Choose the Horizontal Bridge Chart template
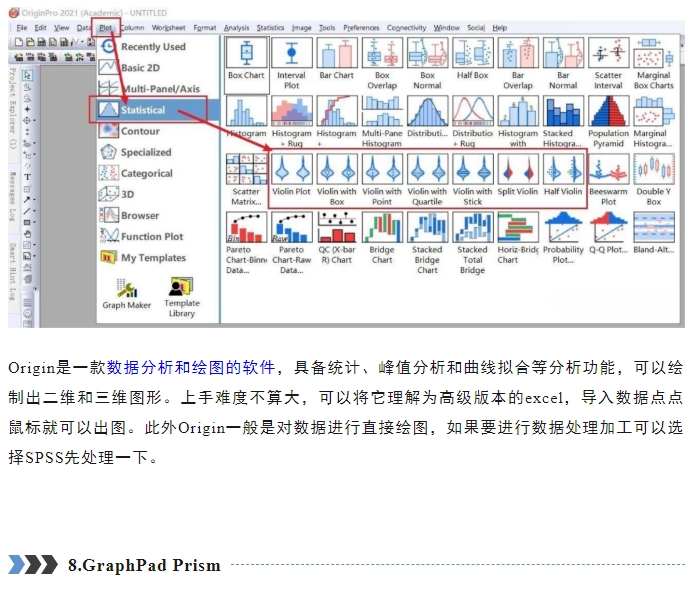Image resolution: width=694 pixels, height=596 pixels. click(518, 238)
